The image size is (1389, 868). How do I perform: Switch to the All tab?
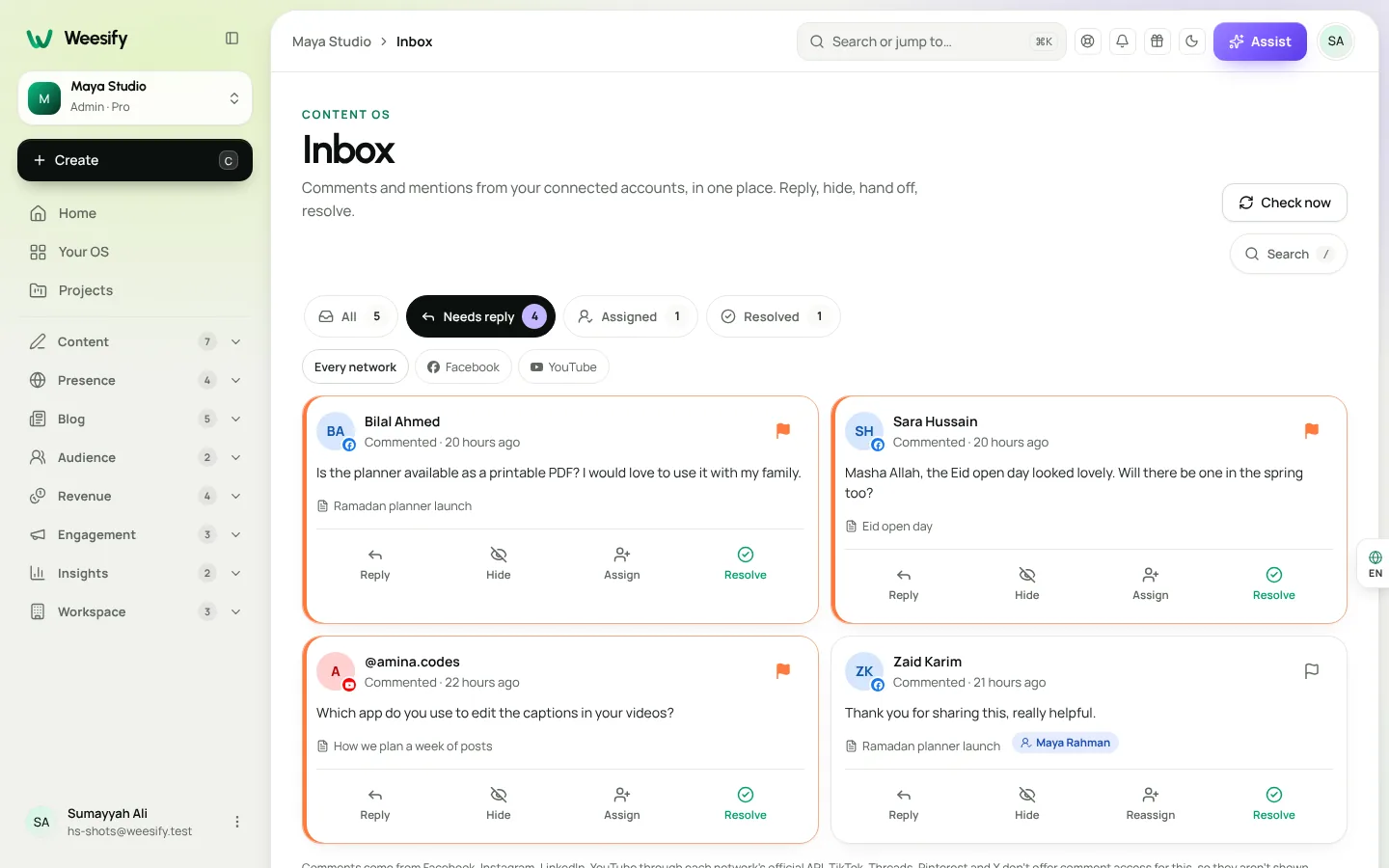(x=351, y=316)
